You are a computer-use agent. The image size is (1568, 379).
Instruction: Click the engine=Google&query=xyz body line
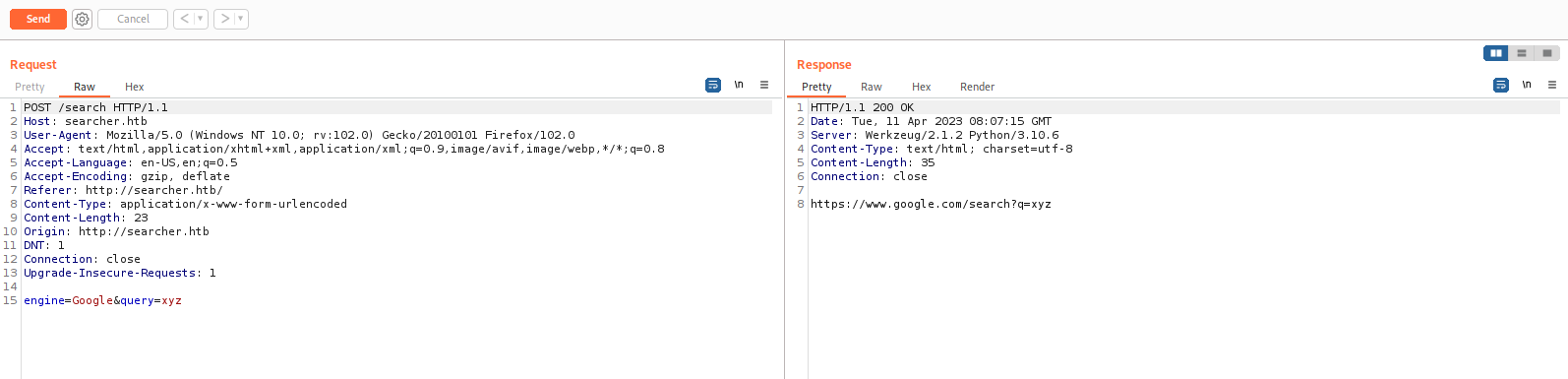(102, 300)
